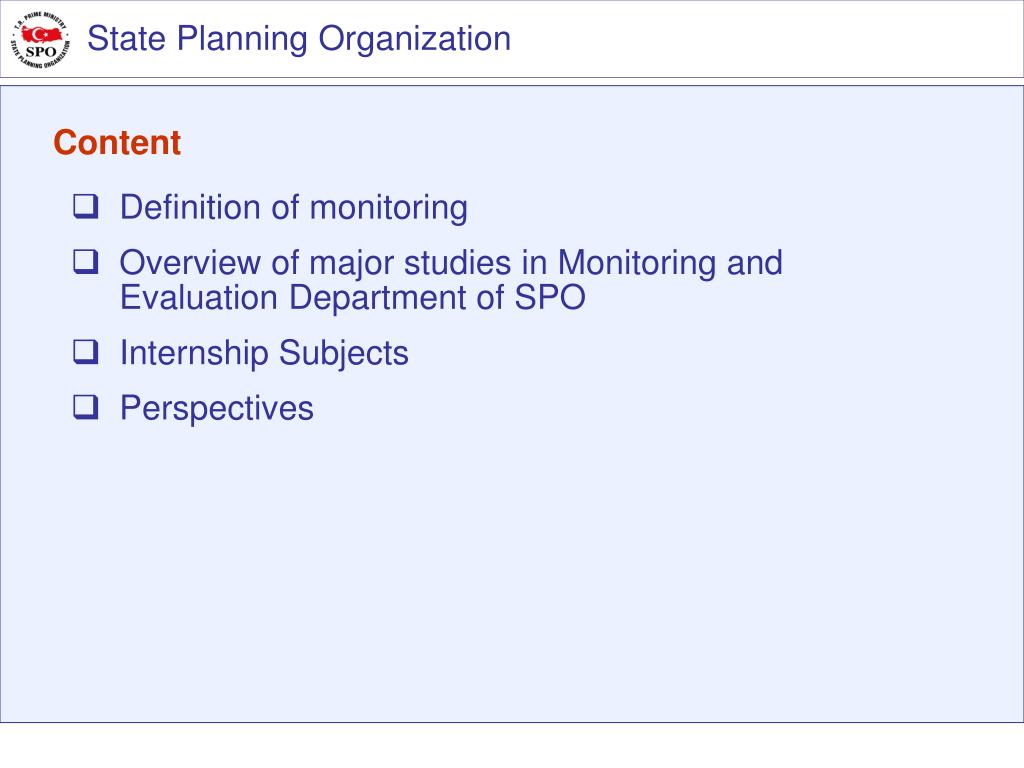Click the State Planning Organization title
The width and height of the screenshot is (1024, 768).
pos(298,39)
